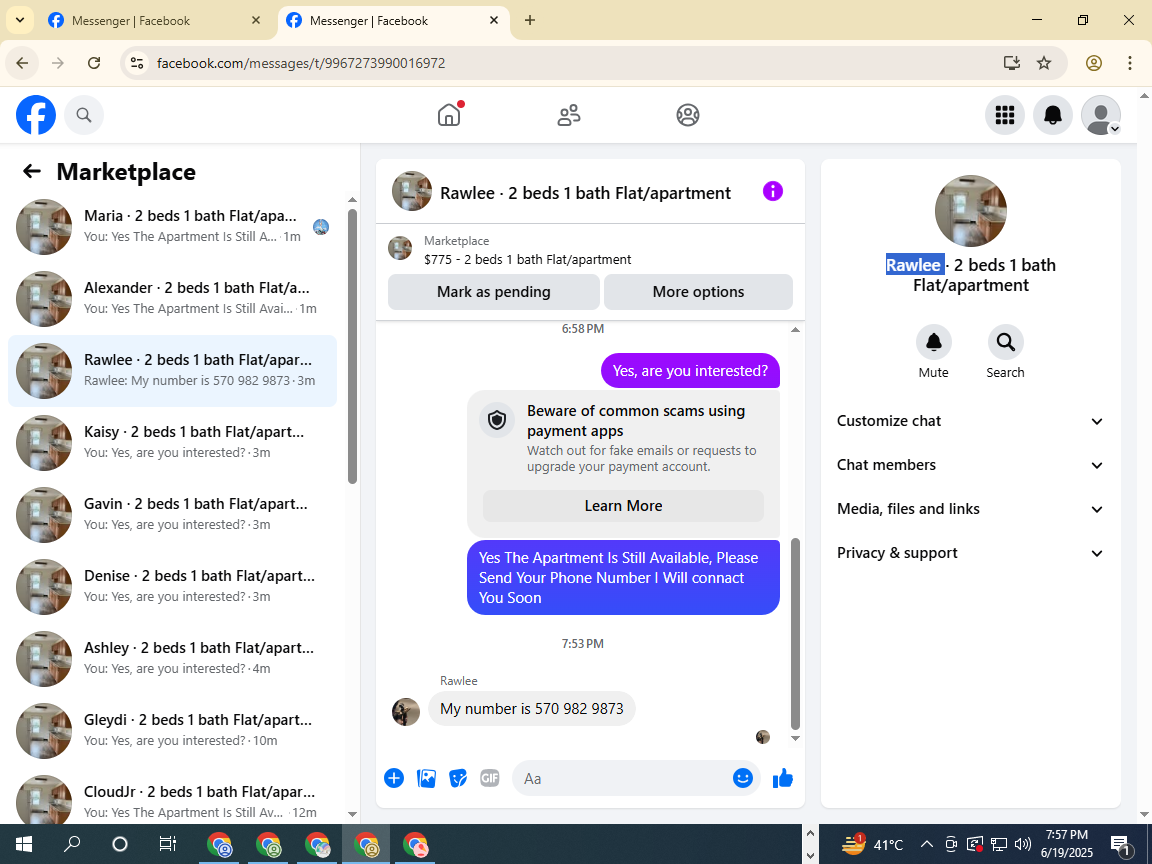Choose a GIF icon in composer
This screenshot has height=864, width=1152.
click(x=490, y=778)
